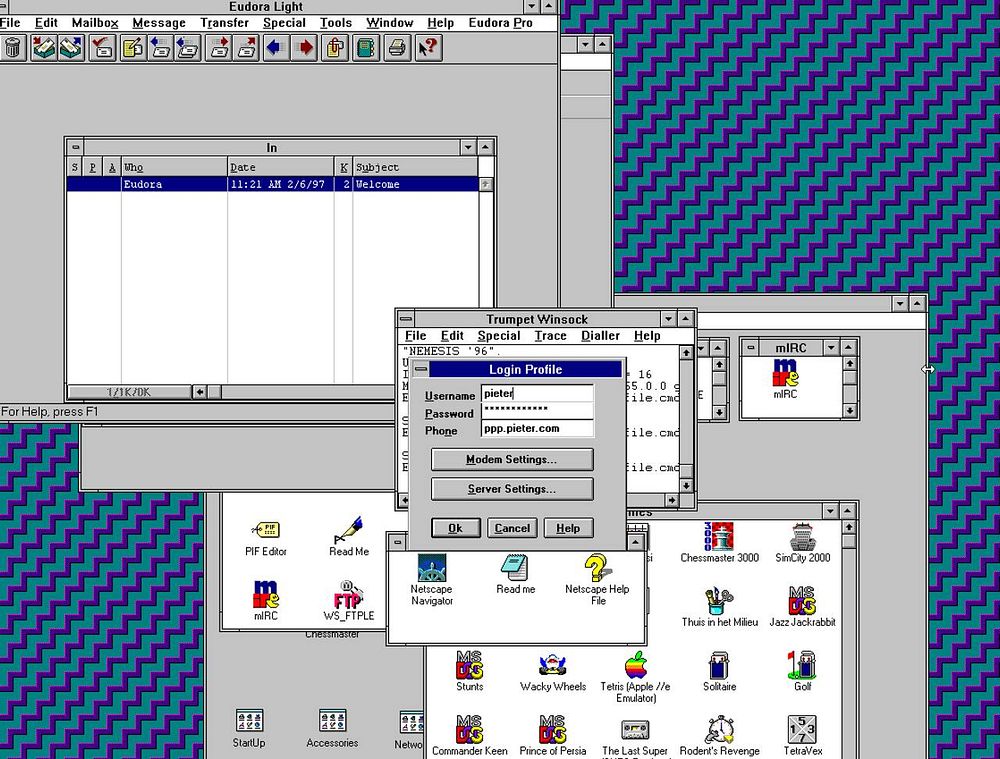The image size is (1000, 759).
Task: Click the Print toolbar icon
Action: tap(397, 48)
